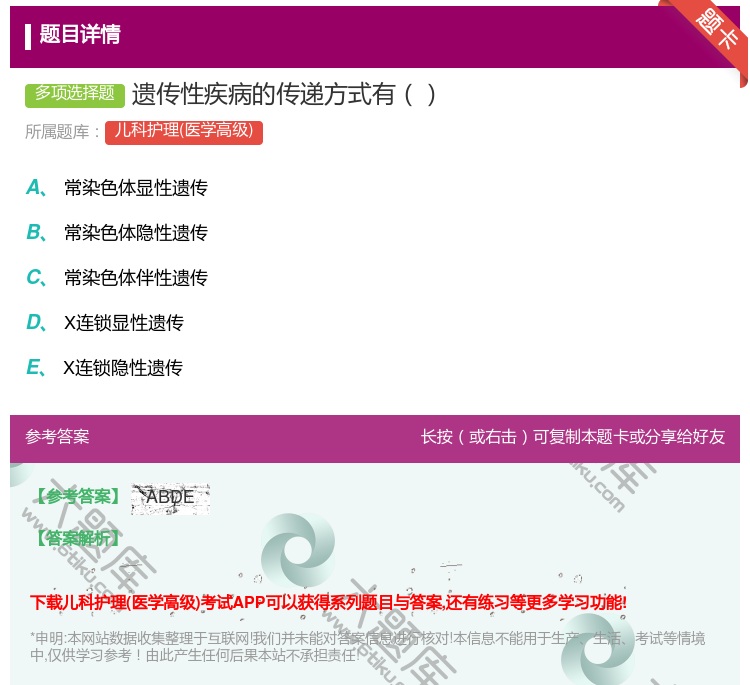Select option D X连锁显性遗传
The width and height of the screenshot is (750, 685).
pyautogui.click(x=124, y=323)
